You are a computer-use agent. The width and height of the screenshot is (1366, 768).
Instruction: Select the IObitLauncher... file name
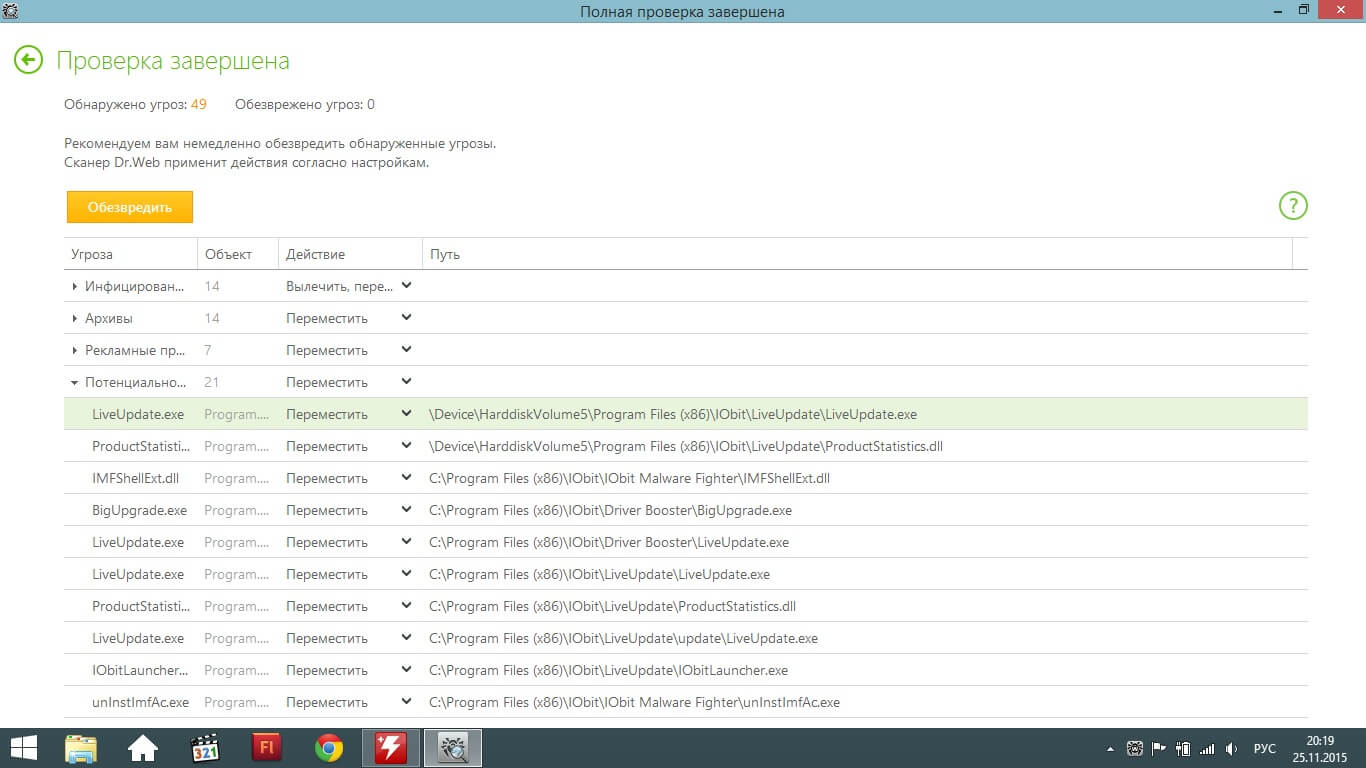pos(141,670)
